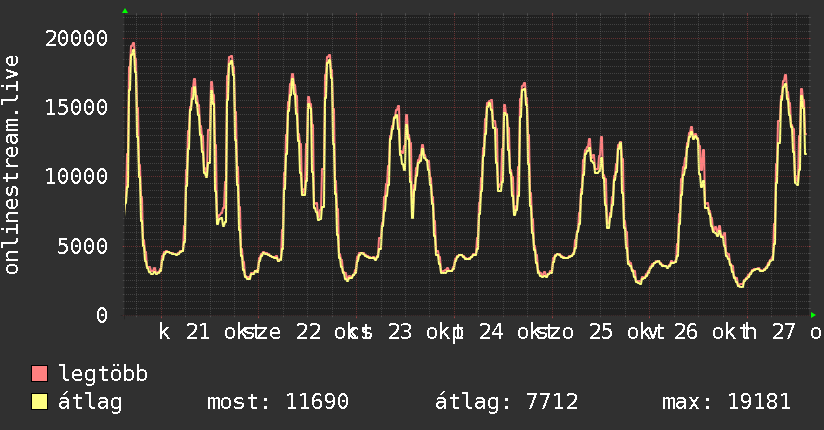Click the 0 label at the axis origin
The height and width of the screenshot is (430, 824).
point(102,315)
